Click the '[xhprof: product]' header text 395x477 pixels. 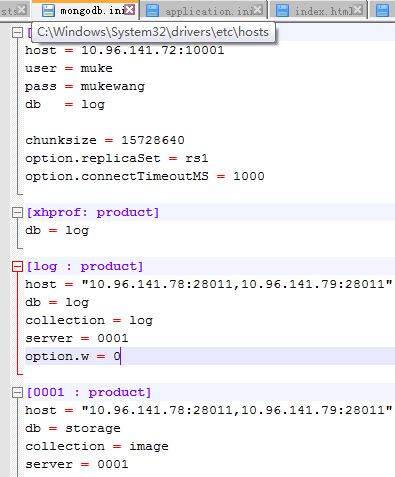(93, 212)
